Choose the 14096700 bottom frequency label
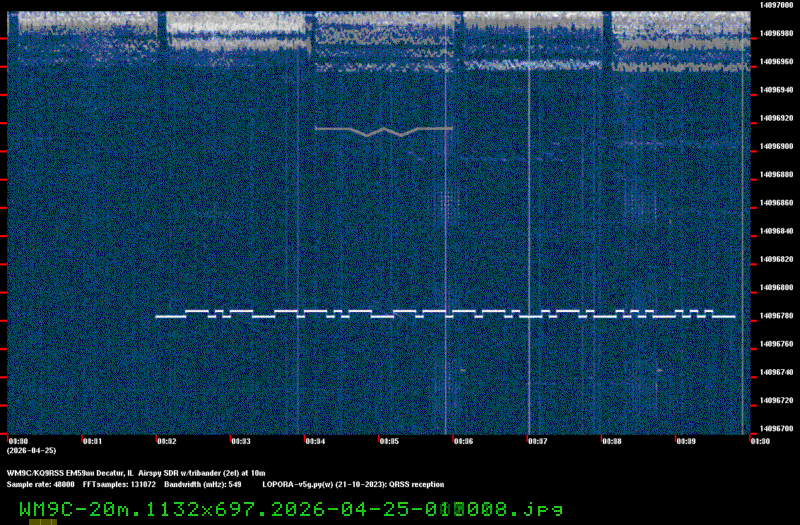Viewport: 800px width, 525px height. (776, 429)
